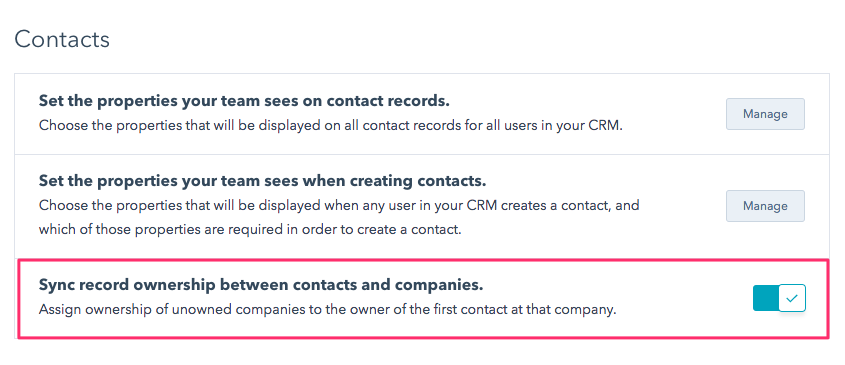The height and width of the screenshot is (365, 845).
Task: Click the teal filled track of ownership toggle
Action: pyautogui.click(x=766, y=298)
